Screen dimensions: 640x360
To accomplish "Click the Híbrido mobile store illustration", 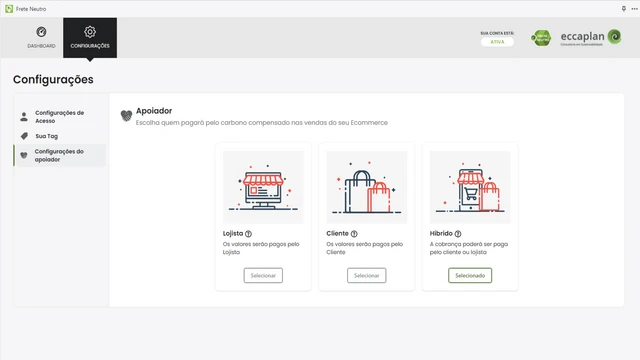I will (x=470, y=187).
